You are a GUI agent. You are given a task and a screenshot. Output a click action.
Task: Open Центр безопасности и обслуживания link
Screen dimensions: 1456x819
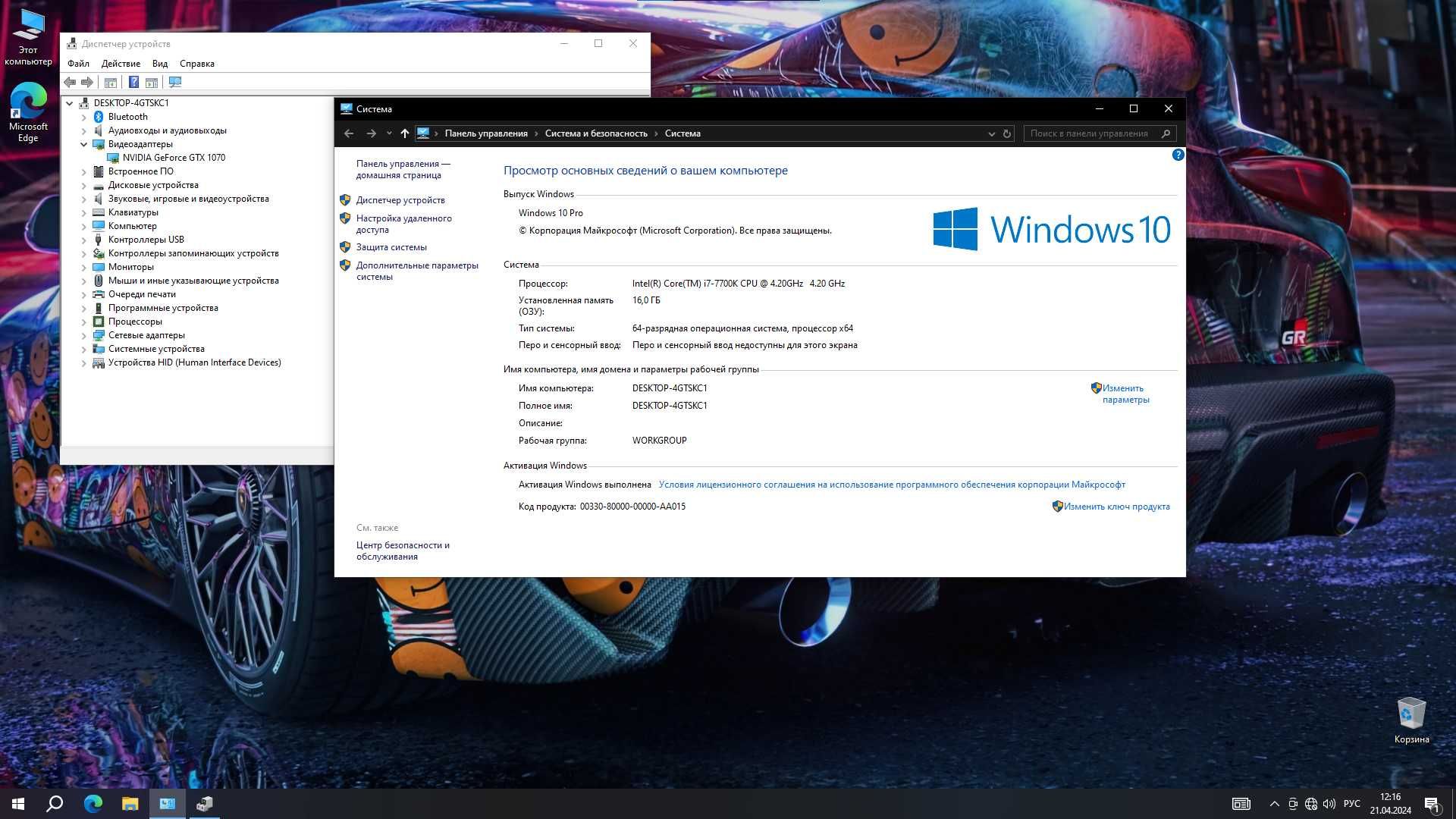pyautogui.click(x=403, y=551)
